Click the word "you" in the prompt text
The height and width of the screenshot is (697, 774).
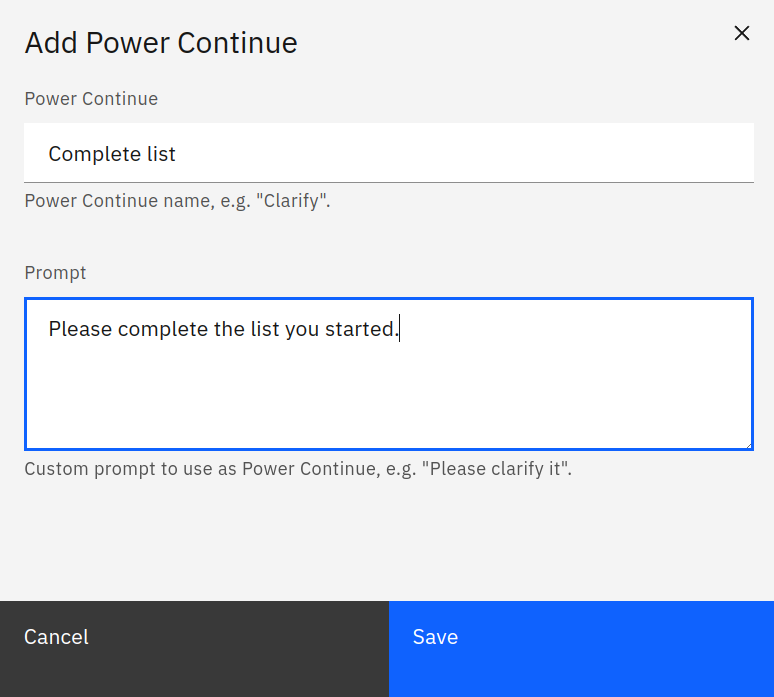point(302,329)
